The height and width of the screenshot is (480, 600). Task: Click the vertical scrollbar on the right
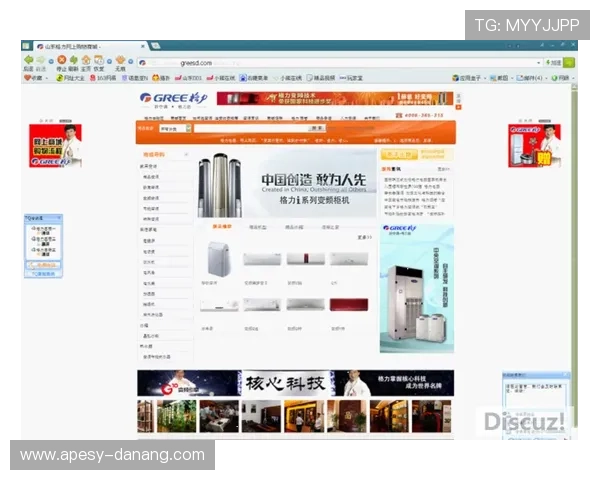click(575, 200)
